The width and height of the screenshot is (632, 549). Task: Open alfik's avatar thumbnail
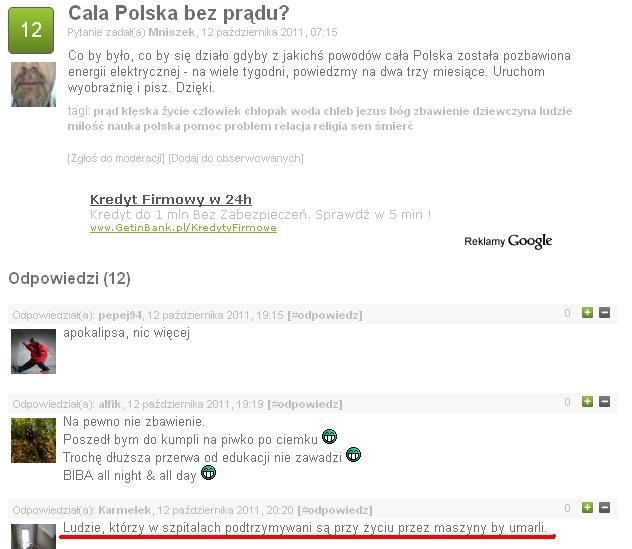[33, 440]
